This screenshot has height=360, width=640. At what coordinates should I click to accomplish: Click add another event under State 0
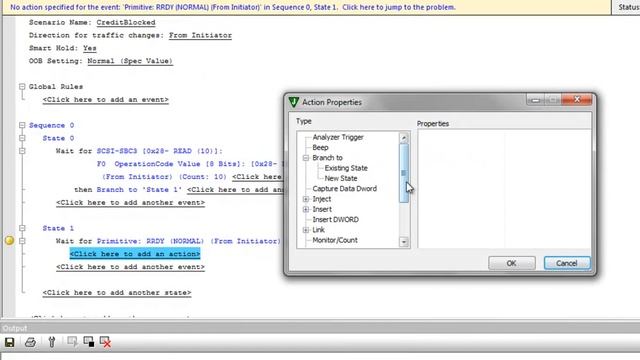[130, 202]
